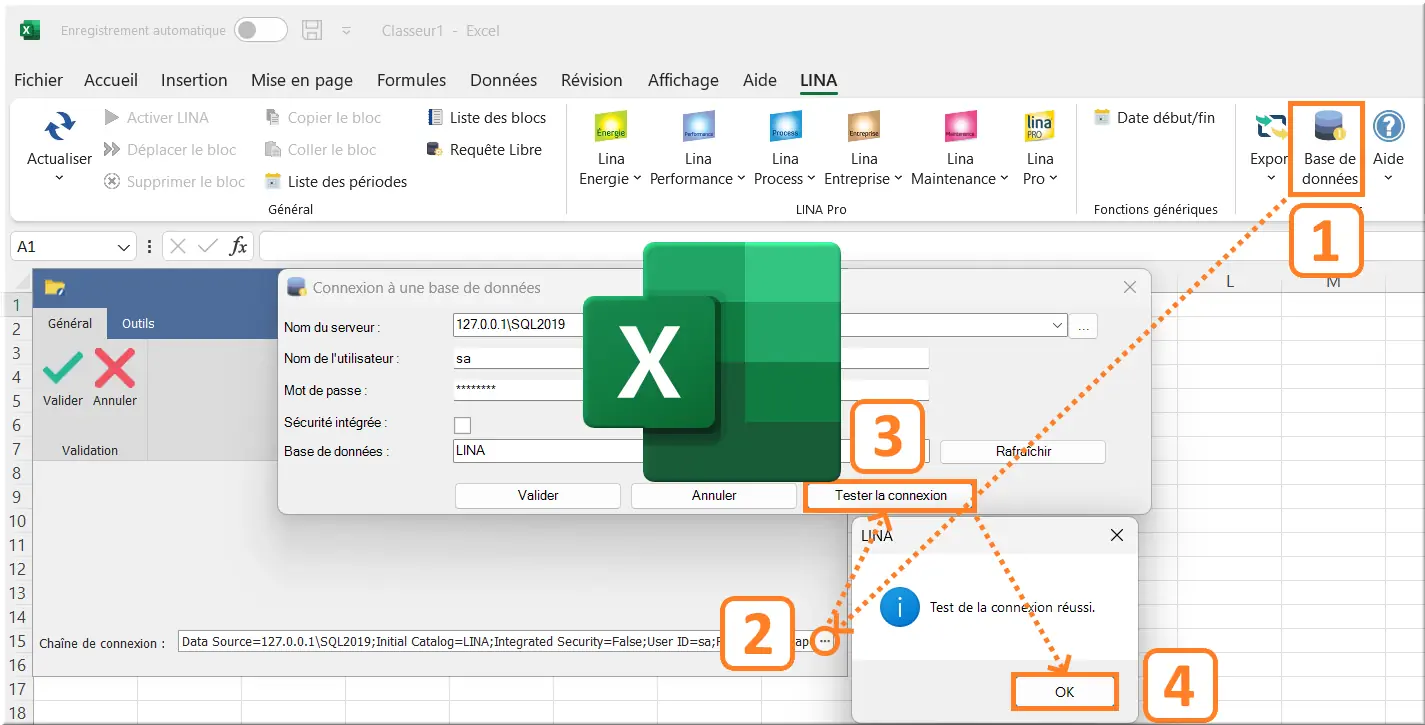Click OK in the LINA message box

coord(1064,692)
